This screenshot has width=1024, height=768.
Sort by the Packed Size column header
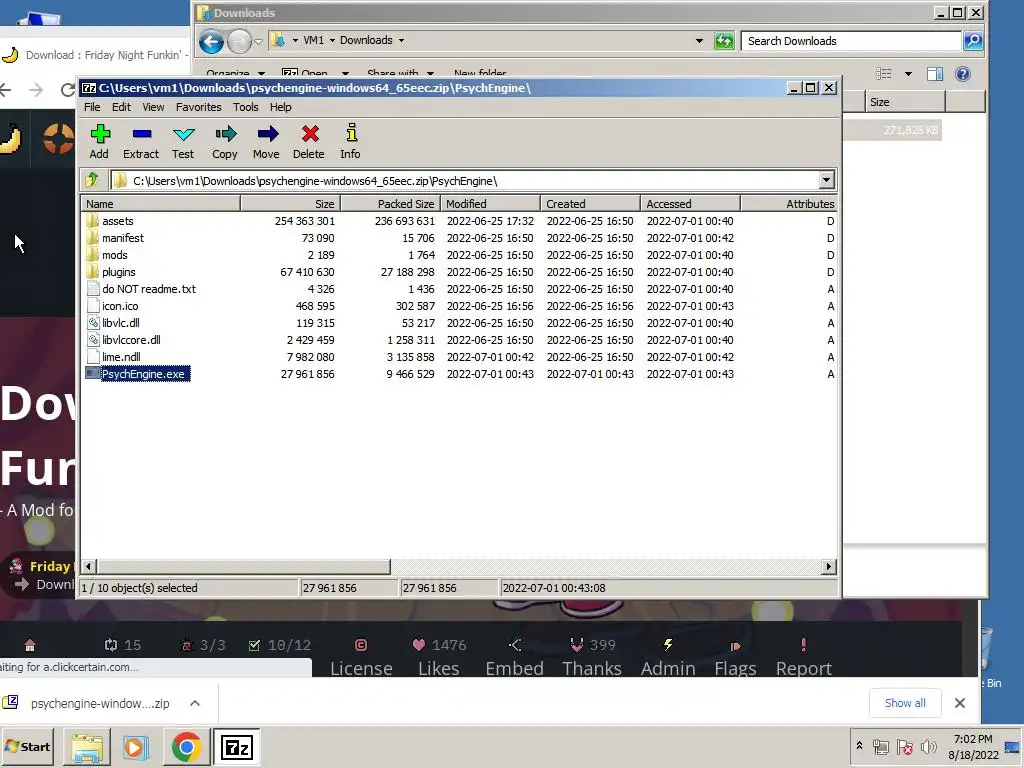coord(390,204)
